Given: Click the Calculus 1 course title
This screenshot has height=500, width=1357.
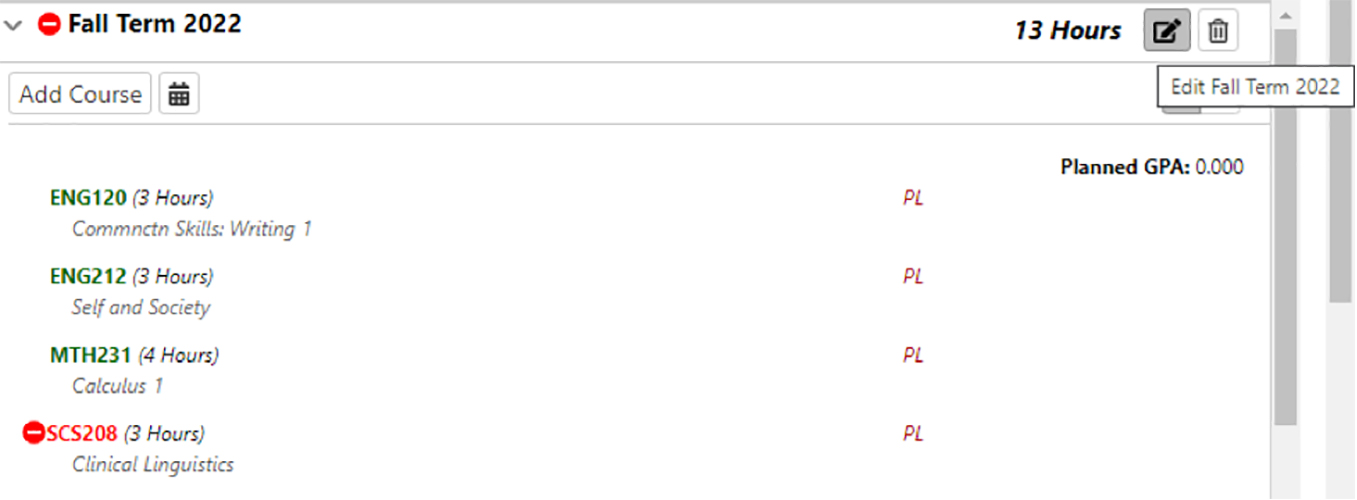Looking at the screenshot, I should [x=117, y=386].
